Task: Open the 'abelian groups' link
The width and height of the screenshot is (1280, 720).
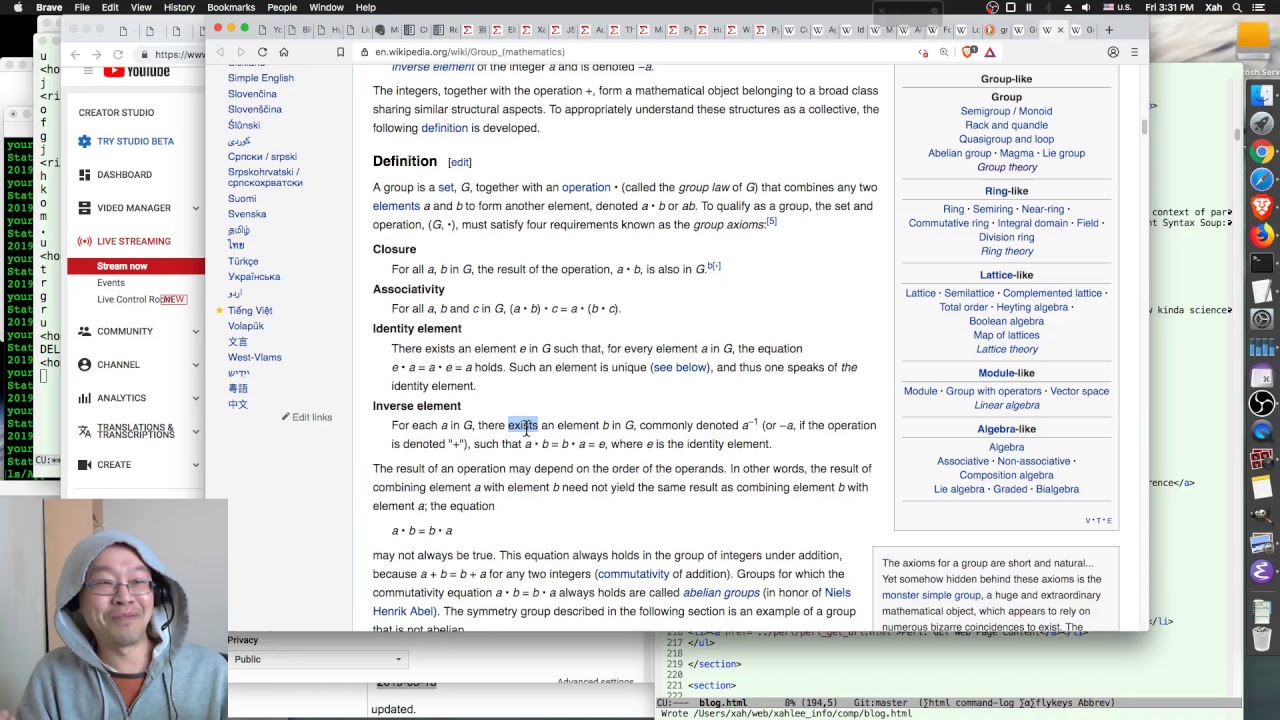Action: [721, 592]
